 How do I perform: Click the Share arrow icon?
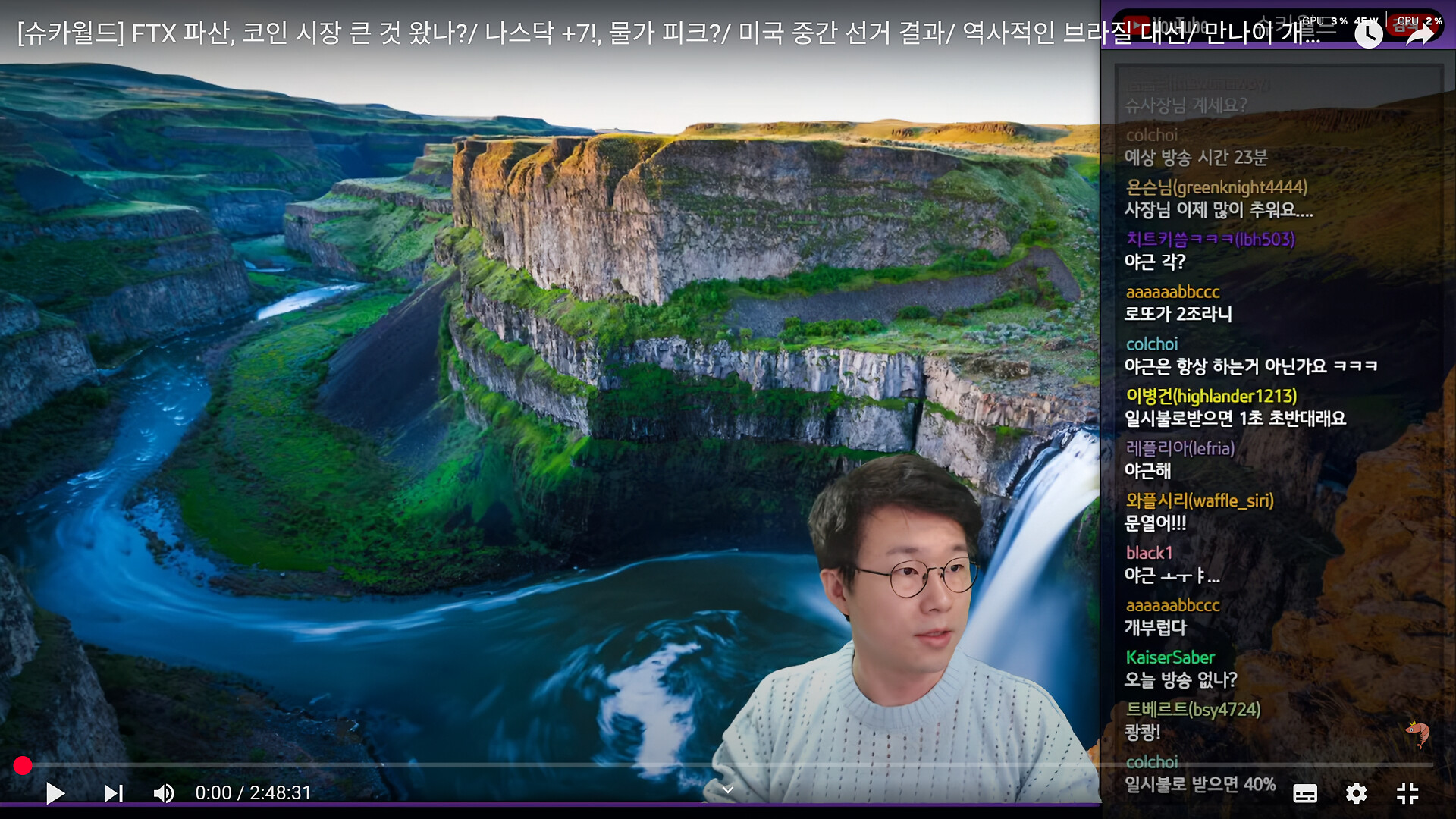[x=1420, y=34]
